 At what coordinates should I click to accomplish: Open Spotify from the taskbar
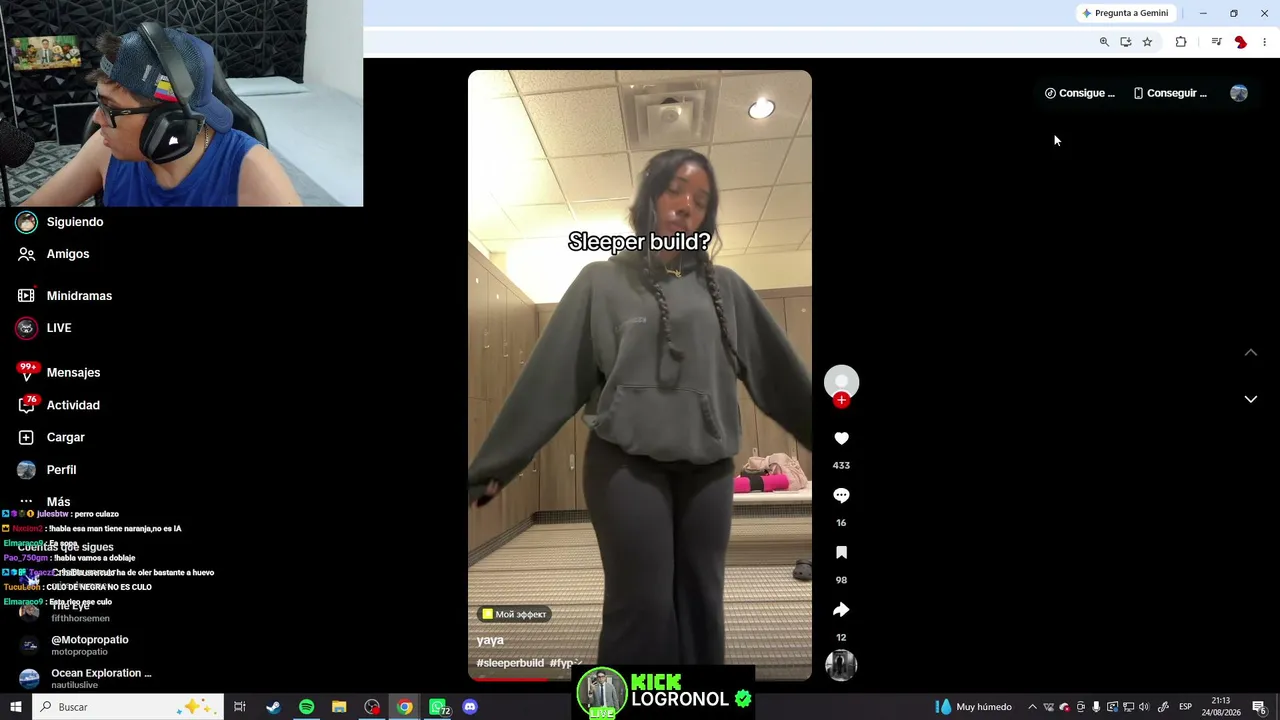[306, 707]
